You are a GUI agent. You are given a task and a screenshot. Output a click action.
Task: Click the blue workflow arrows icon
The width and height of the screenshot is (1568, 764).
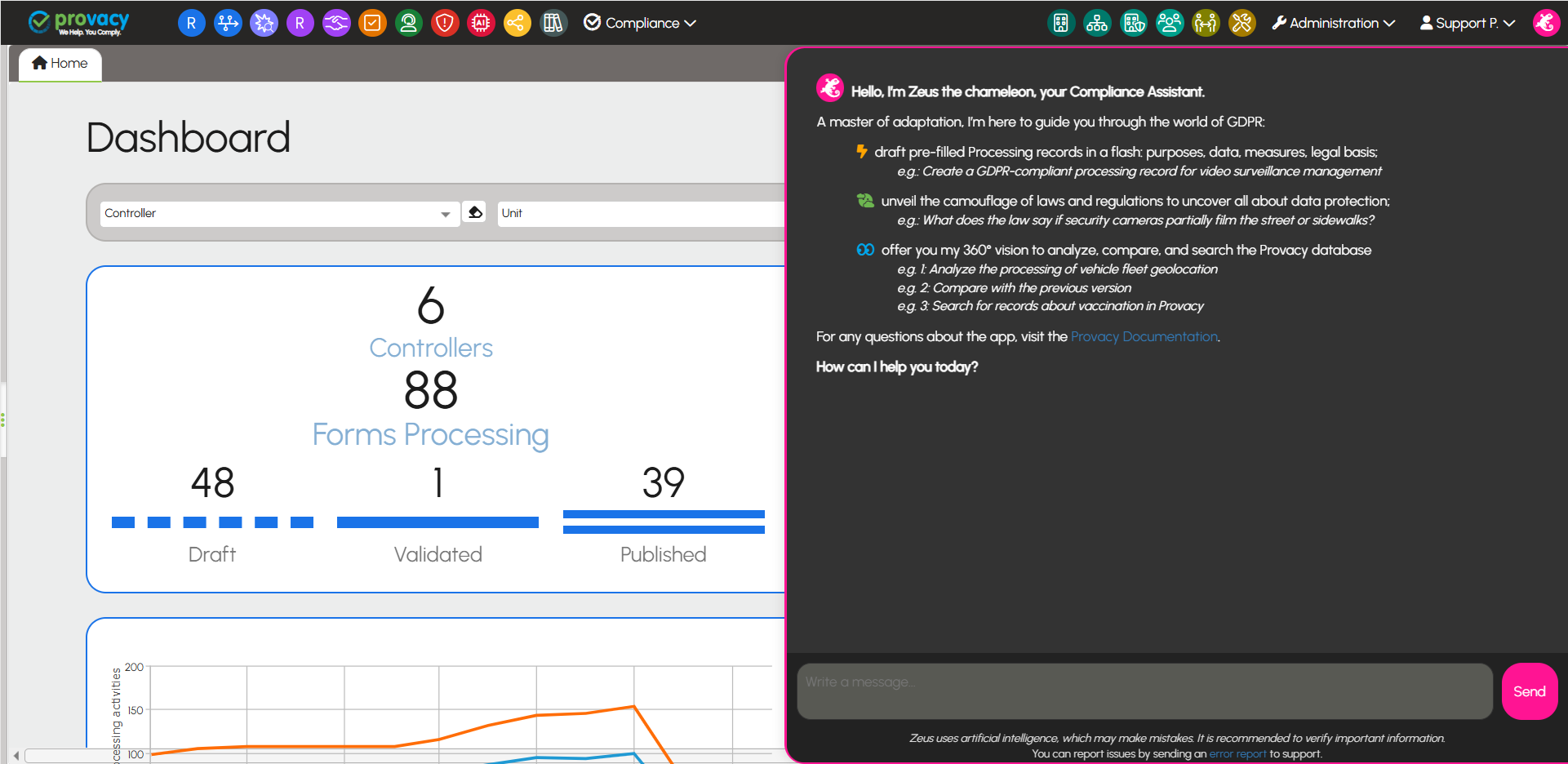[228, 23]
